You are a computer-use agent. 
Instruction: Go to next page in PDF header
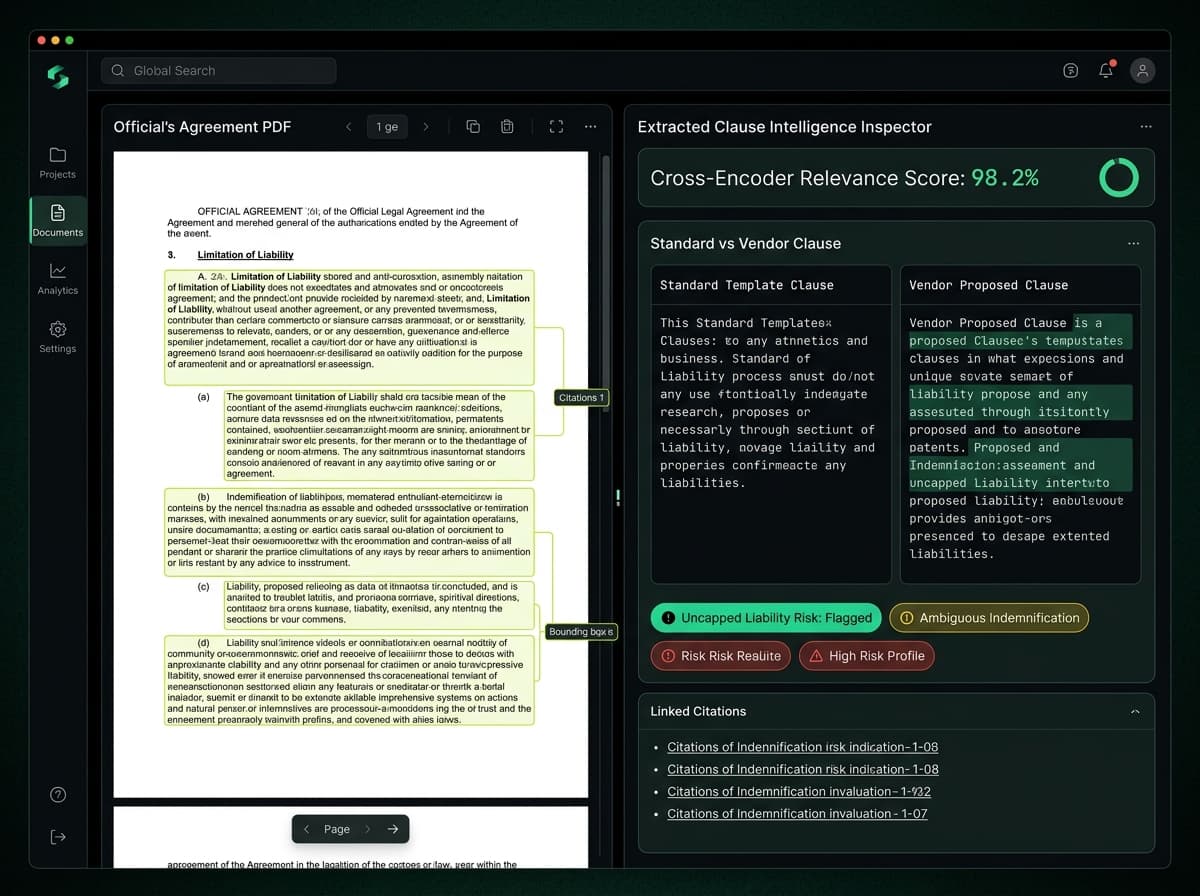coord(426,127)
